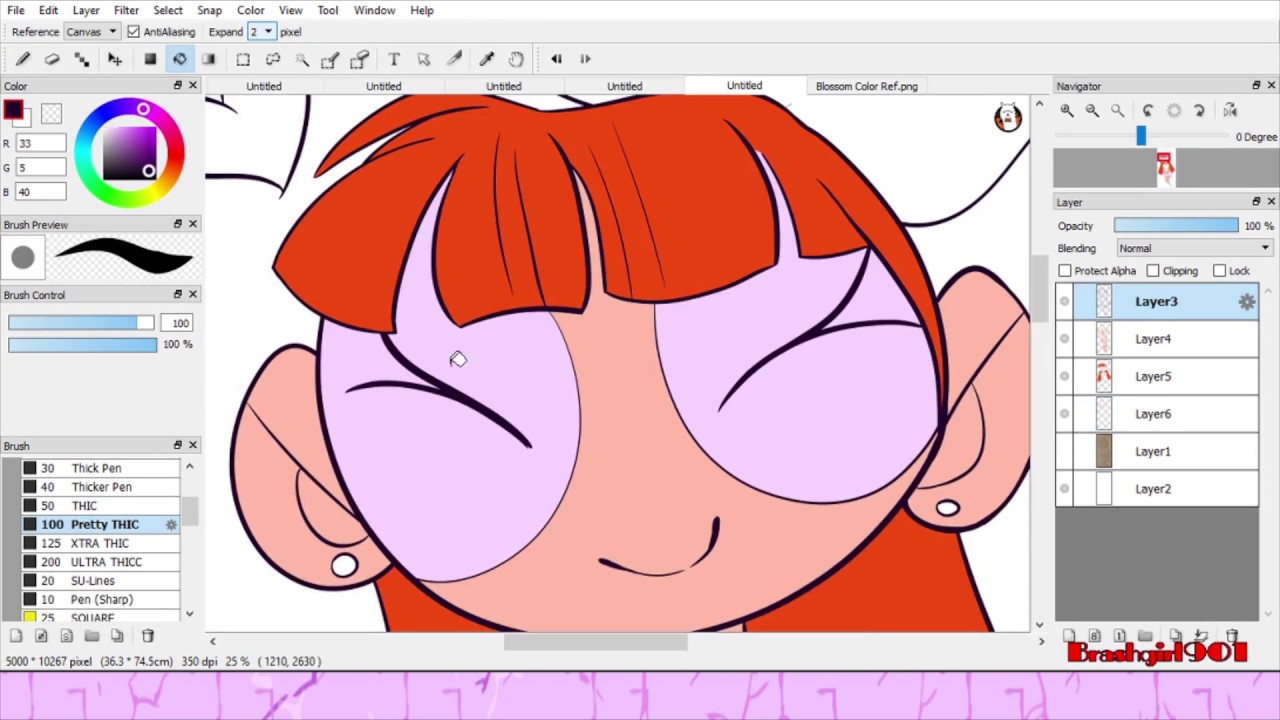Viewport: 1280px width, 720px height.
Task: Toggle visibility of Layer6
Action: tap(1064, 414)
